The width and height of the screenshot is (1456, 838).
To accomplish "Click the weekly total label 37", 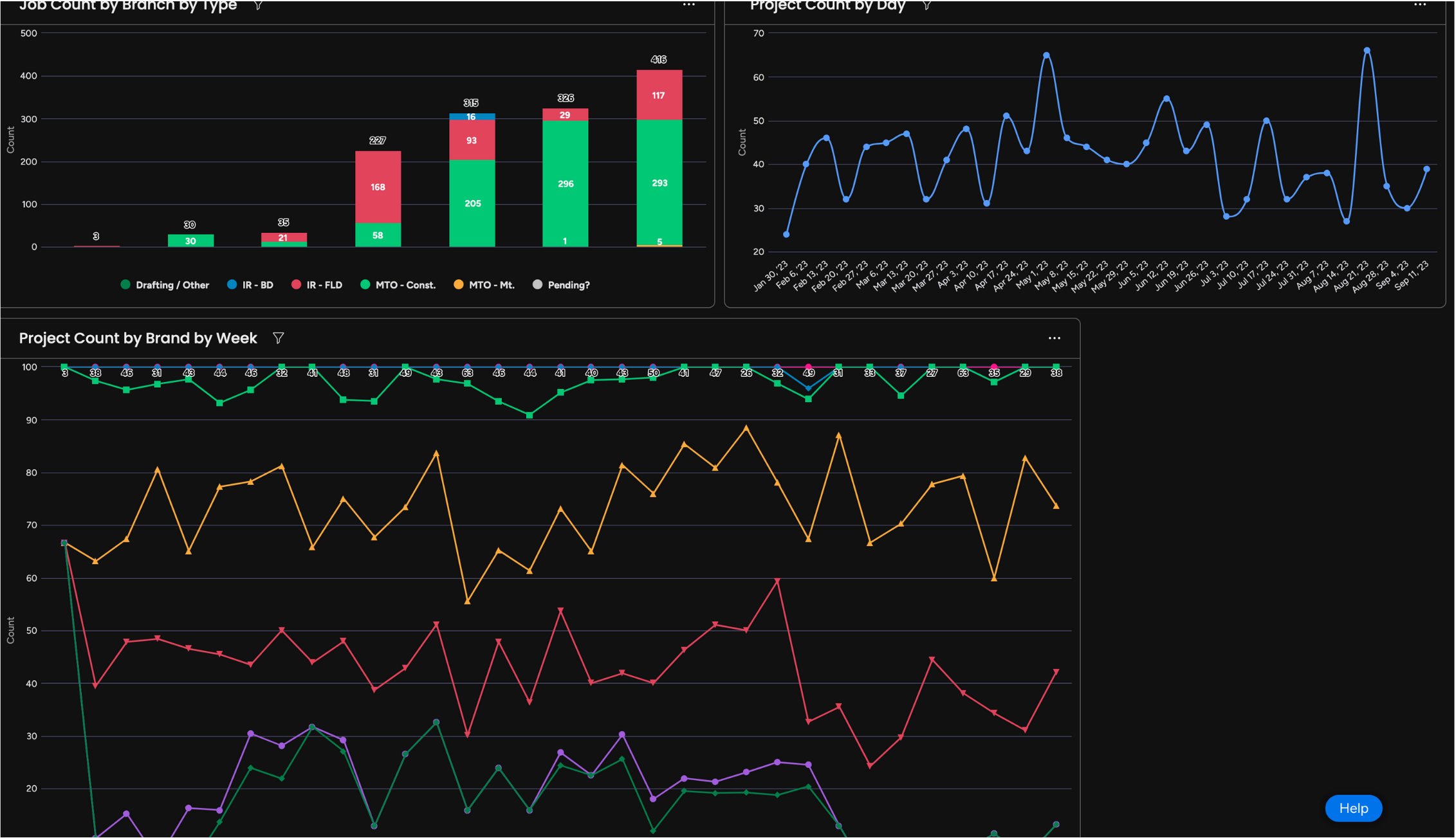I will [x=901, y=373].
